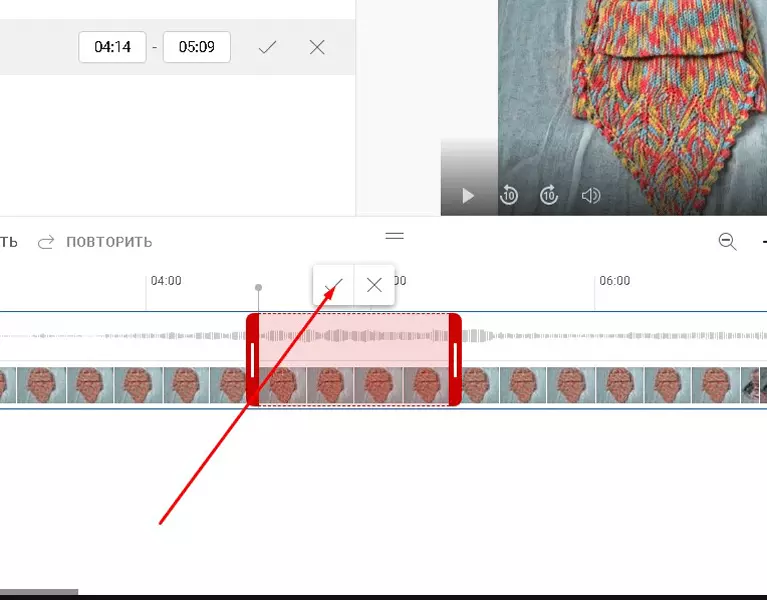Screen dimensions: 767x600
Task: Select the right red trim handle
Action: [x=455, y=360]
